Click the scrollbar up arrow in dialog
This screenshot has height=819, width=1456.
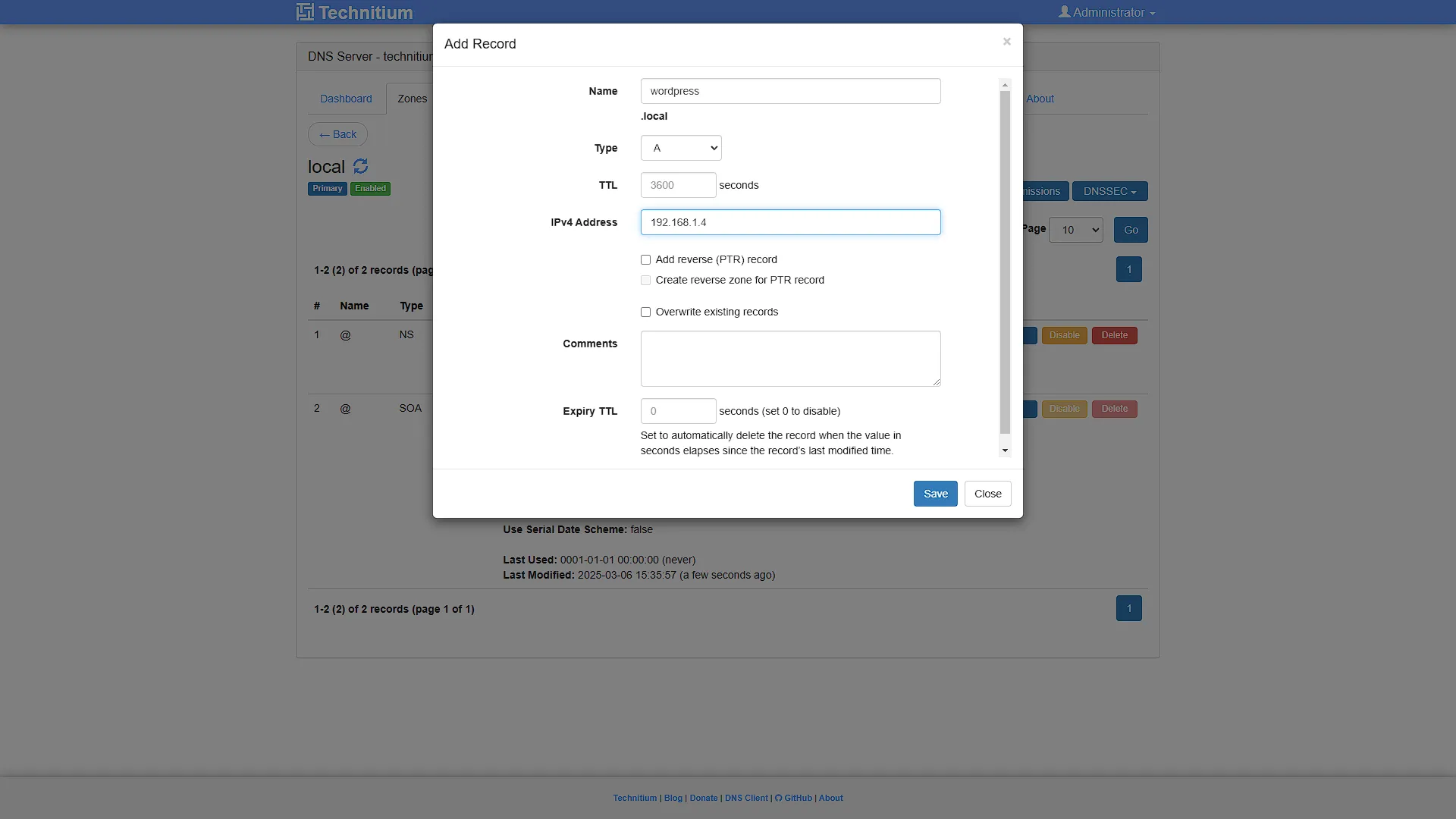coord(1005,85)
